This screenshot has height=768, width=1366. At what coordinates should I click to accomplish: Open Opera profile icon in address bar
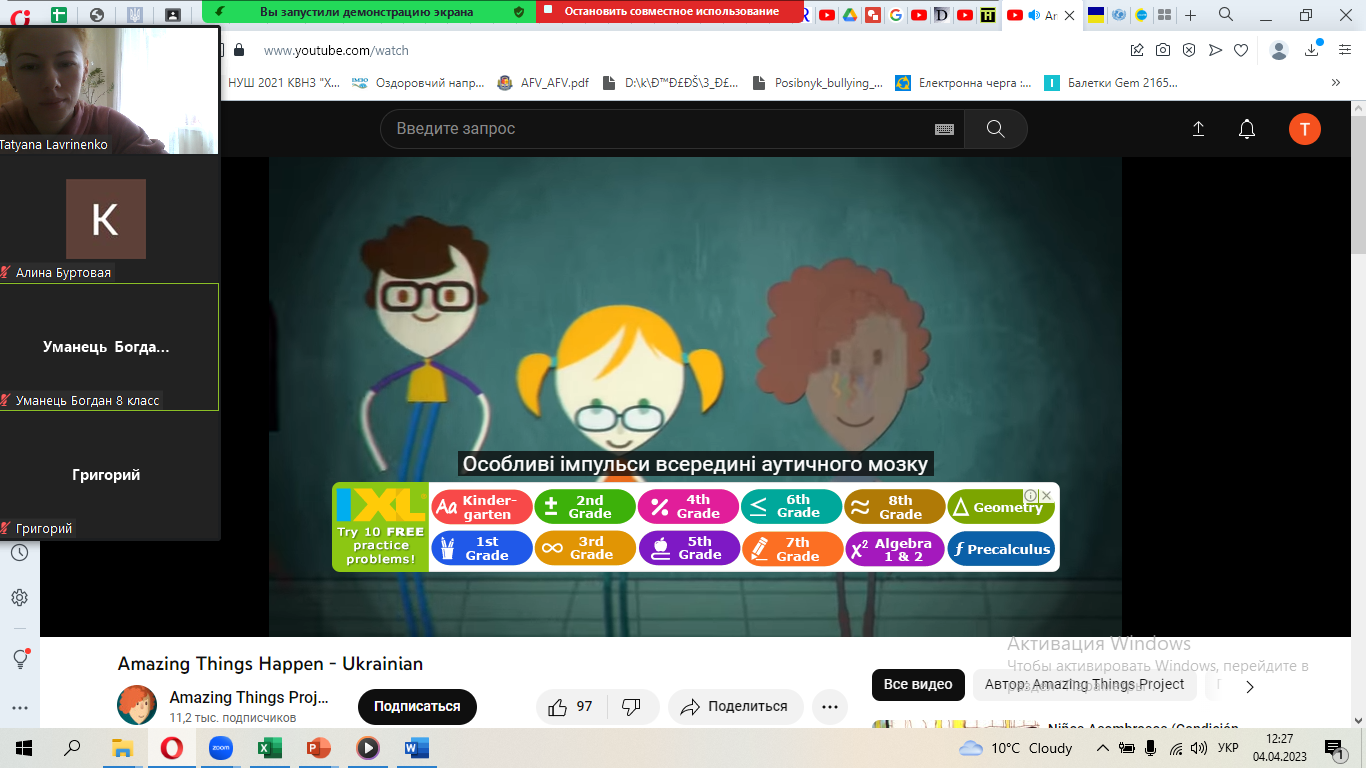[1279, 50]
